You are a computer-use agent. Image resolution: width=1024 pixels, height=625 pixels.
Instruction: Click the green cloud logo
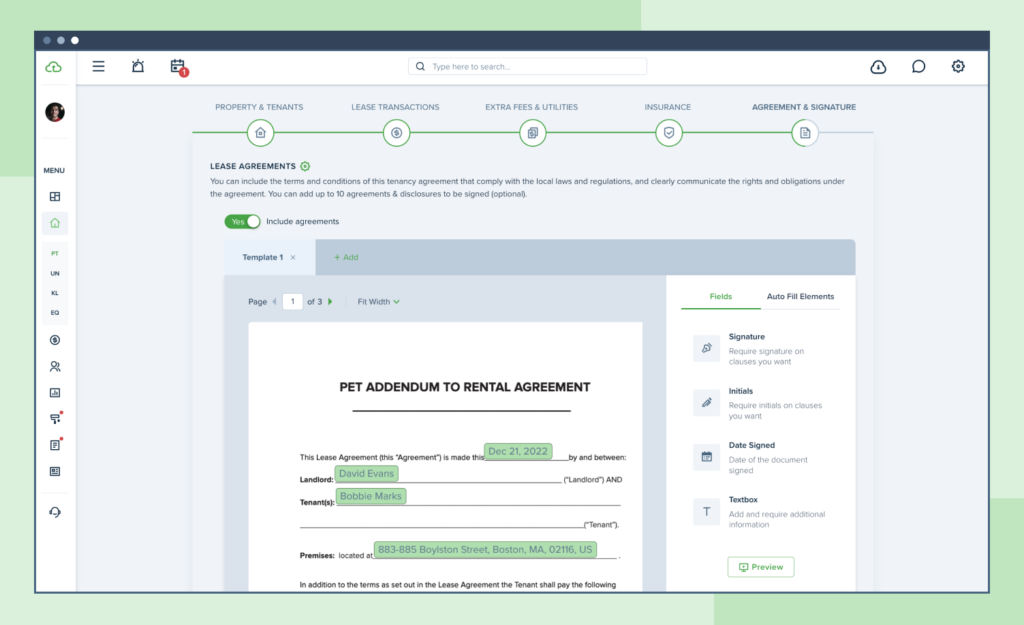(54, 67)
